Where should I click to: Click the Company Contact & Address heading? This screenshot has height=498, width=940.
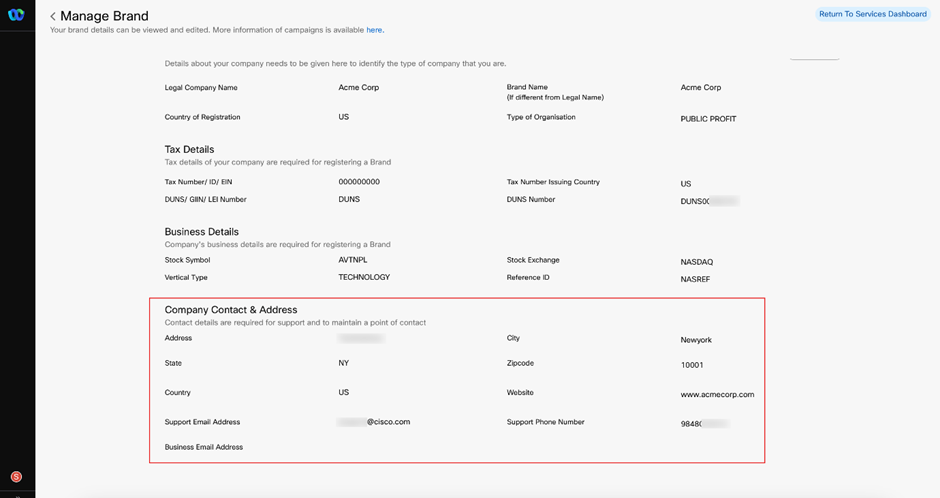coord(231,310)
